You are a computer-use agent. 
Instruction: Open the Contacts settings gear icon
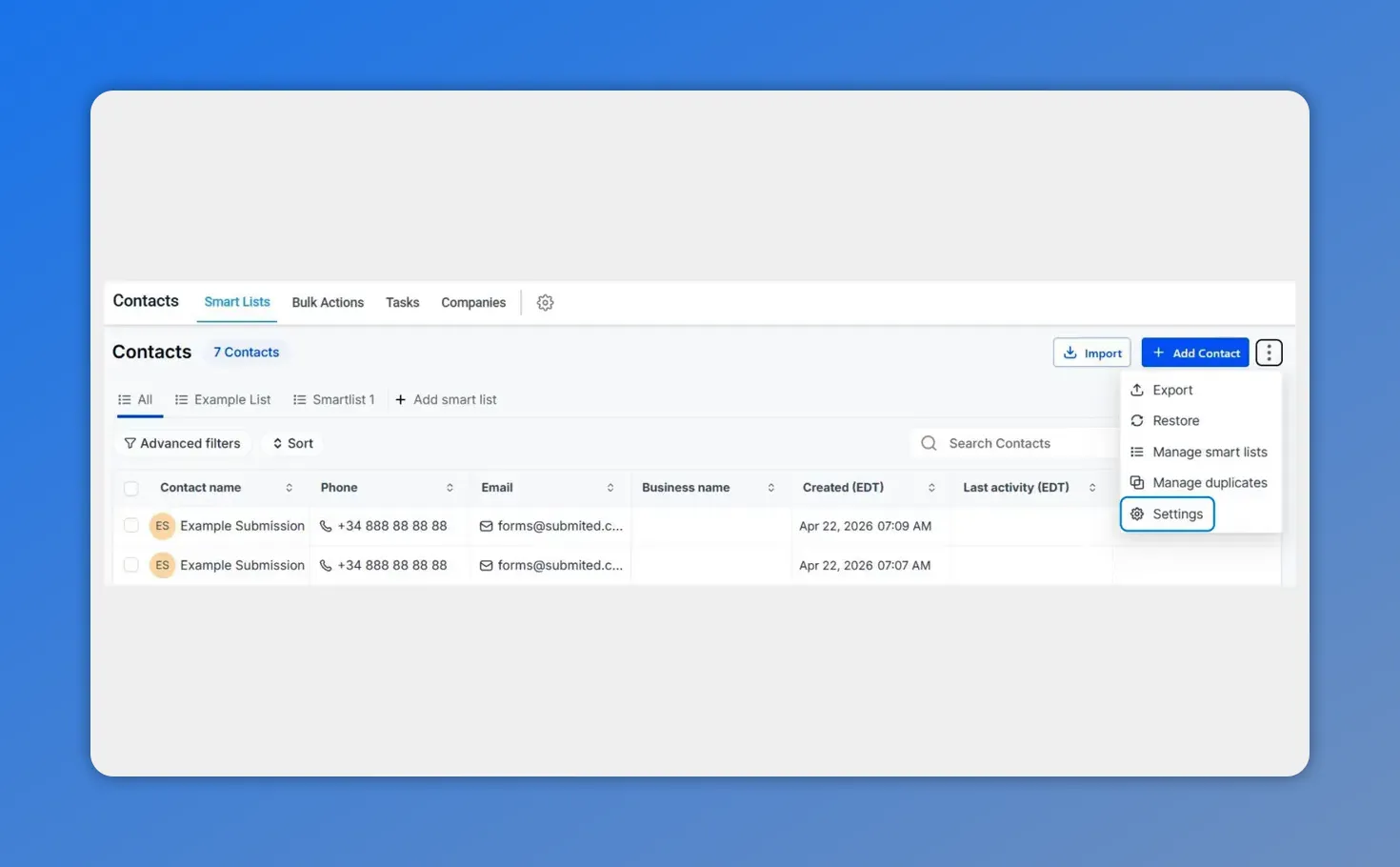click(545, 302)
